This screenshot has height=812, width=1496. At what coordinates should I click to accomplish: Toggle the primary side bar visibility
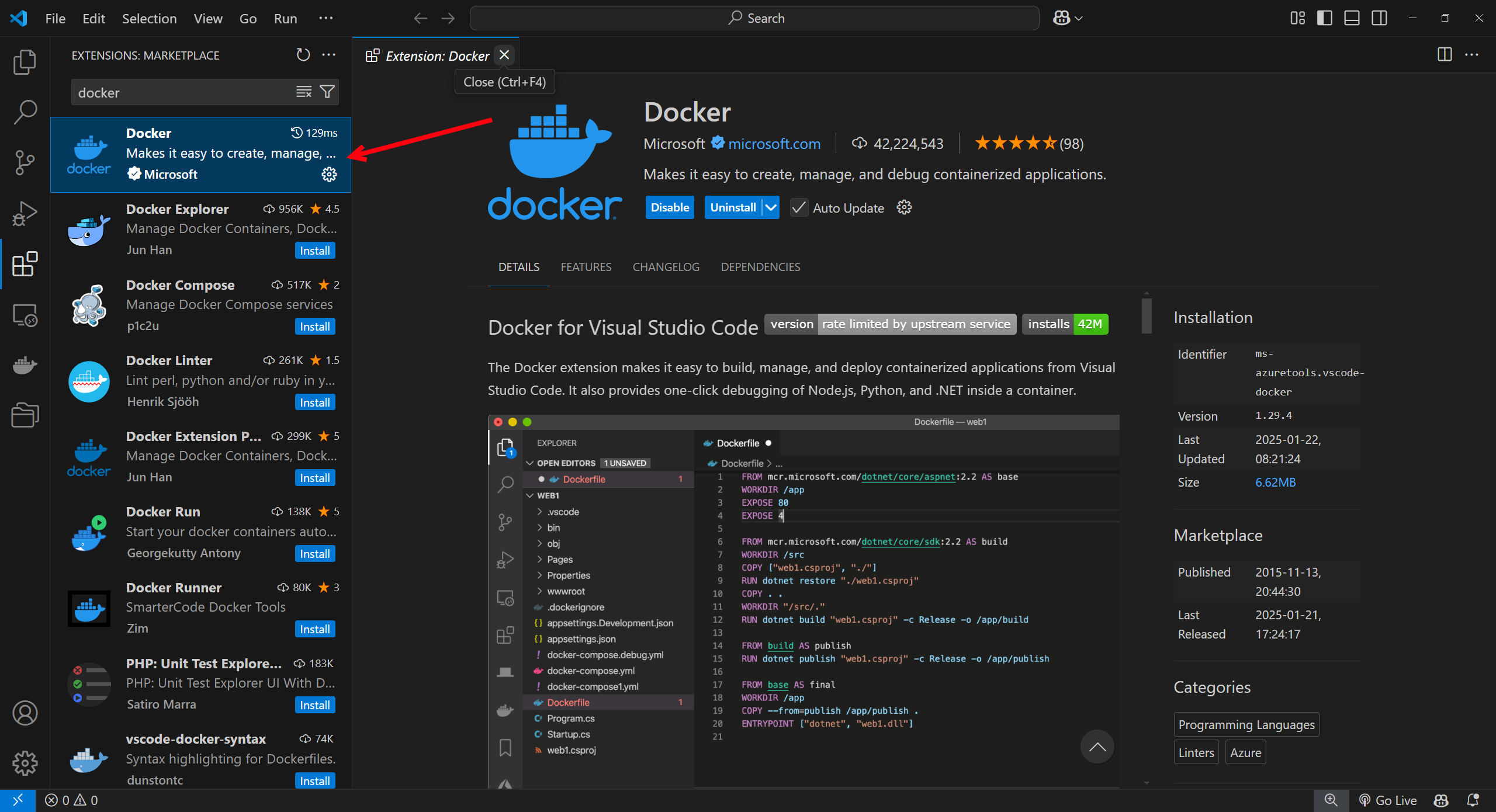pyautogui.click(x=1324, y=18)
